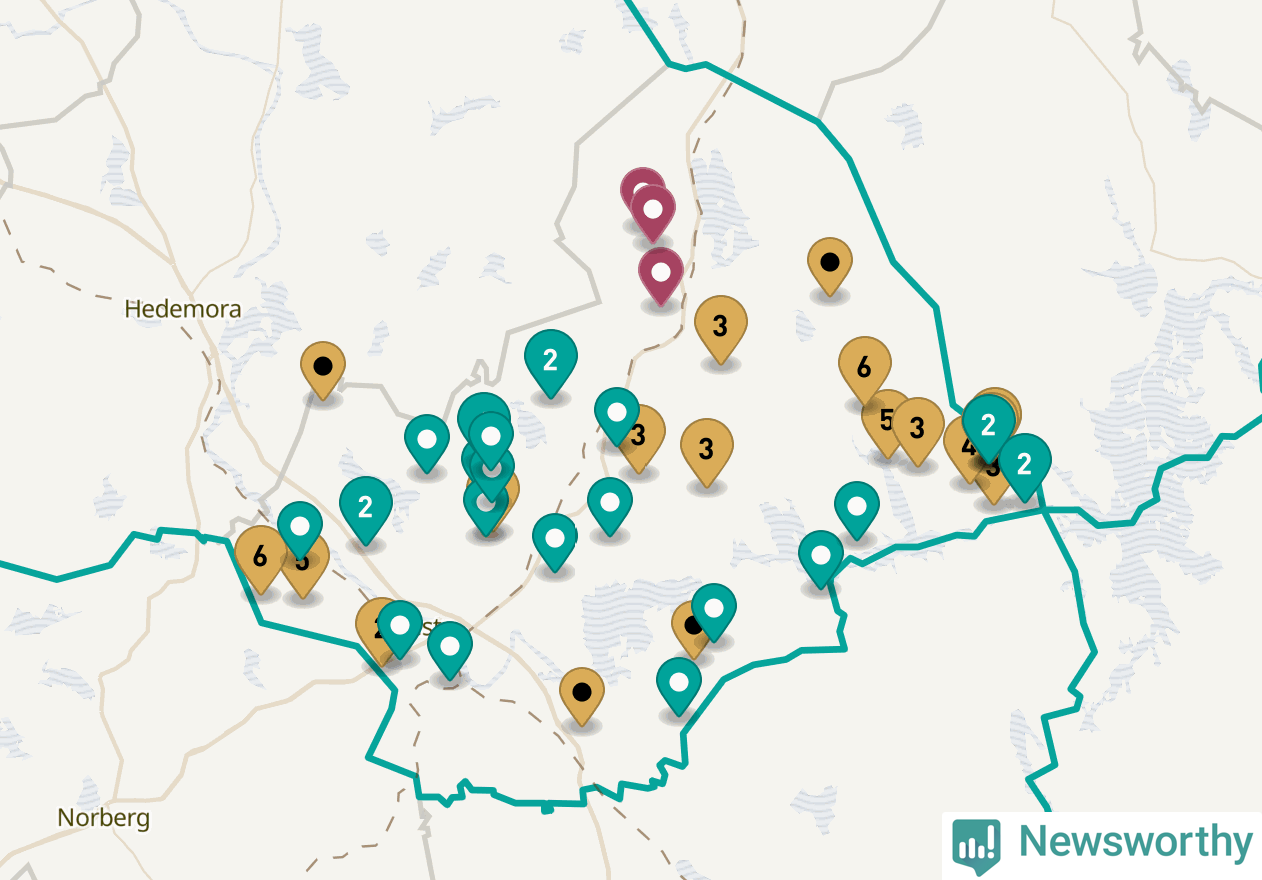Viewport: 1262px width, 880px height.
Task: Select the northeastern yellow black-dot pin
Action: coord(829,267)
